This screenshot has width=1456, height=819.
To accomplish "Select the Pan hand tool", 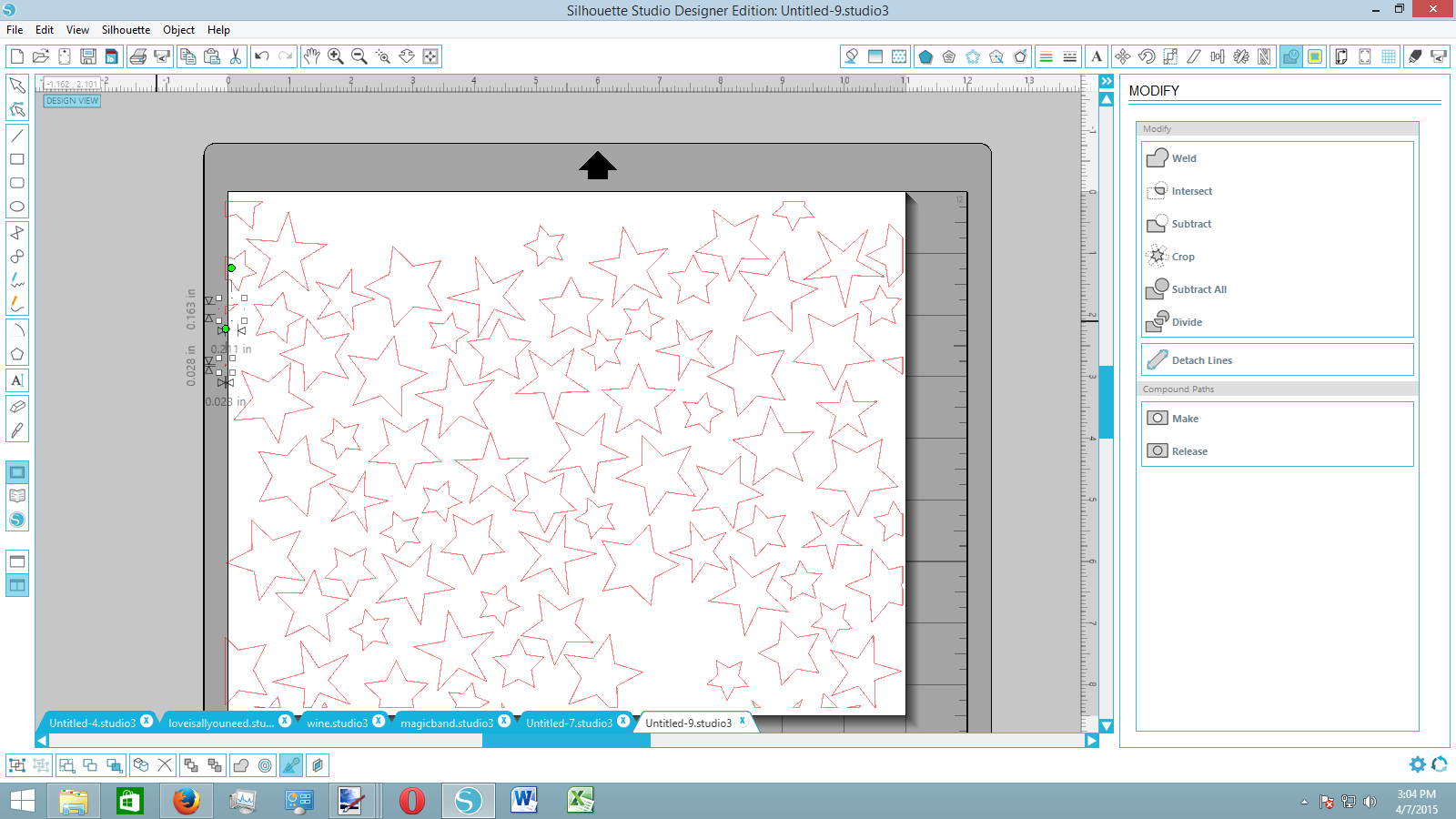I will (x=312, y=56).
